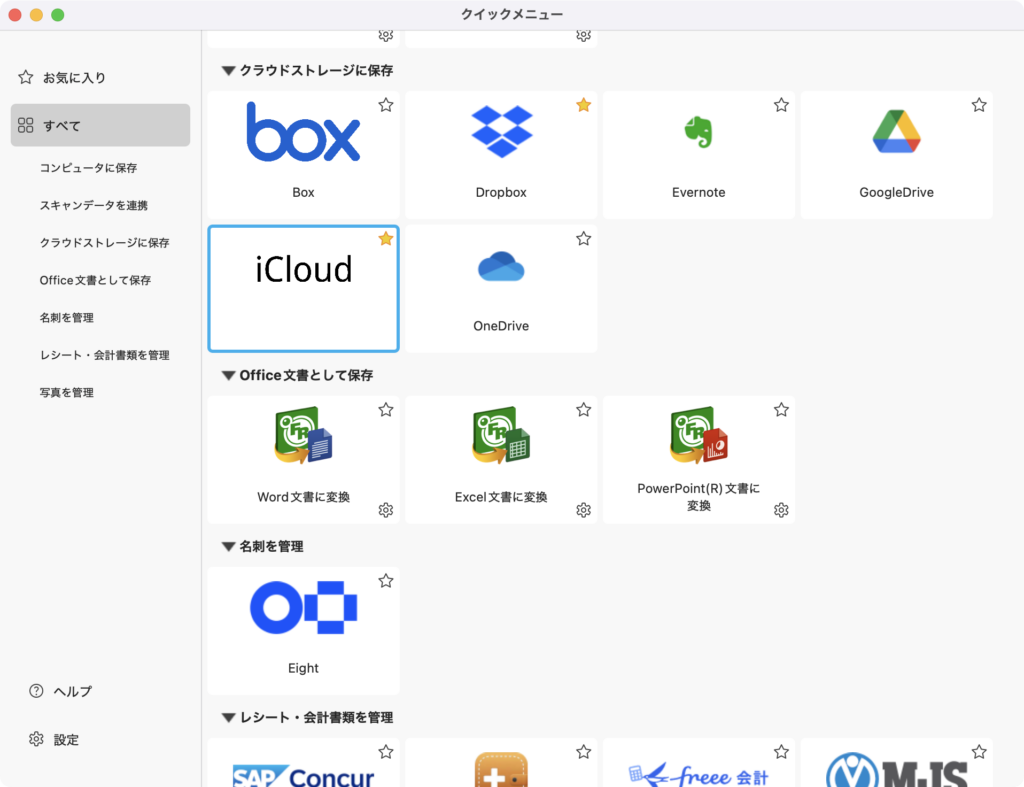The height and width of the screenshot is (787, 1024).
Task: Open settings gear for Excel文書に変換
Action: (584, 510)
